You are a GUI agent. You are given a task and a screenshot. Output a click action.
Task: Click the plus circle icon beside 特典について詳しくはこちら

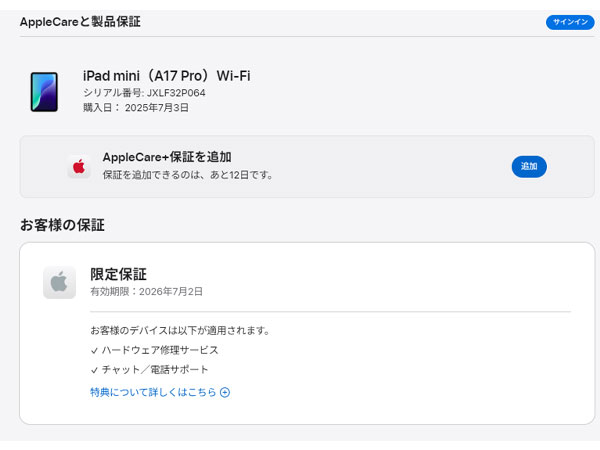pos(225,393)
